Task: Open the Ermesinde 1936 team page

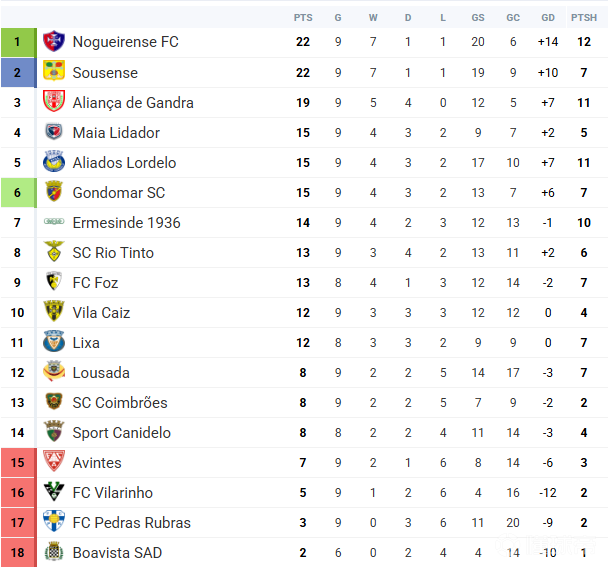Action: [126, 222]
